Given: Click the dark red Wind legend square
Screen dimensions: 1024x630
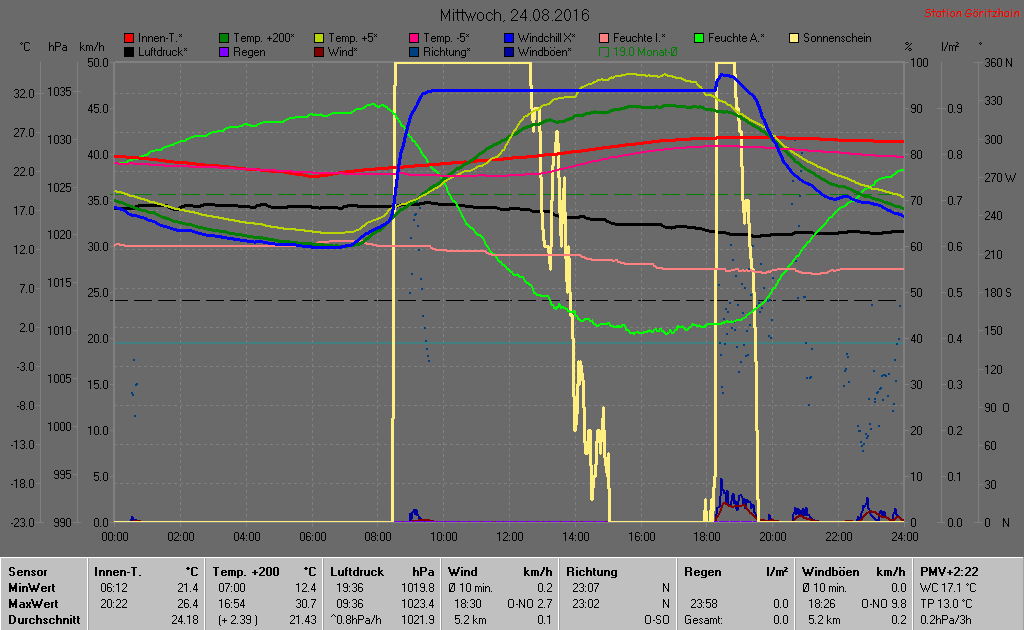Looking at the screenshot, I should tap(319, 51).
